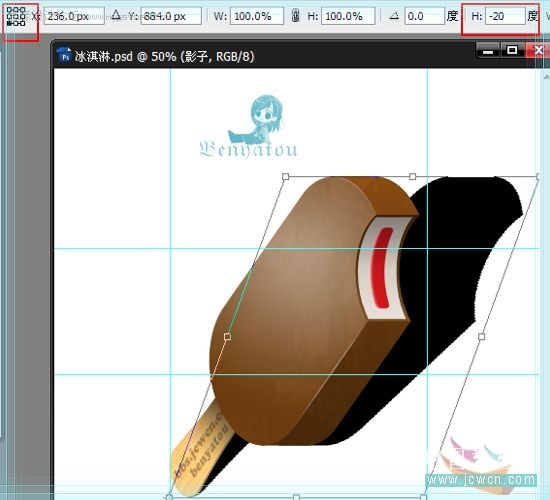Screen dimensions: 550x500
Task: Click the W width field showing 100.0%
Action: [257, 16]
